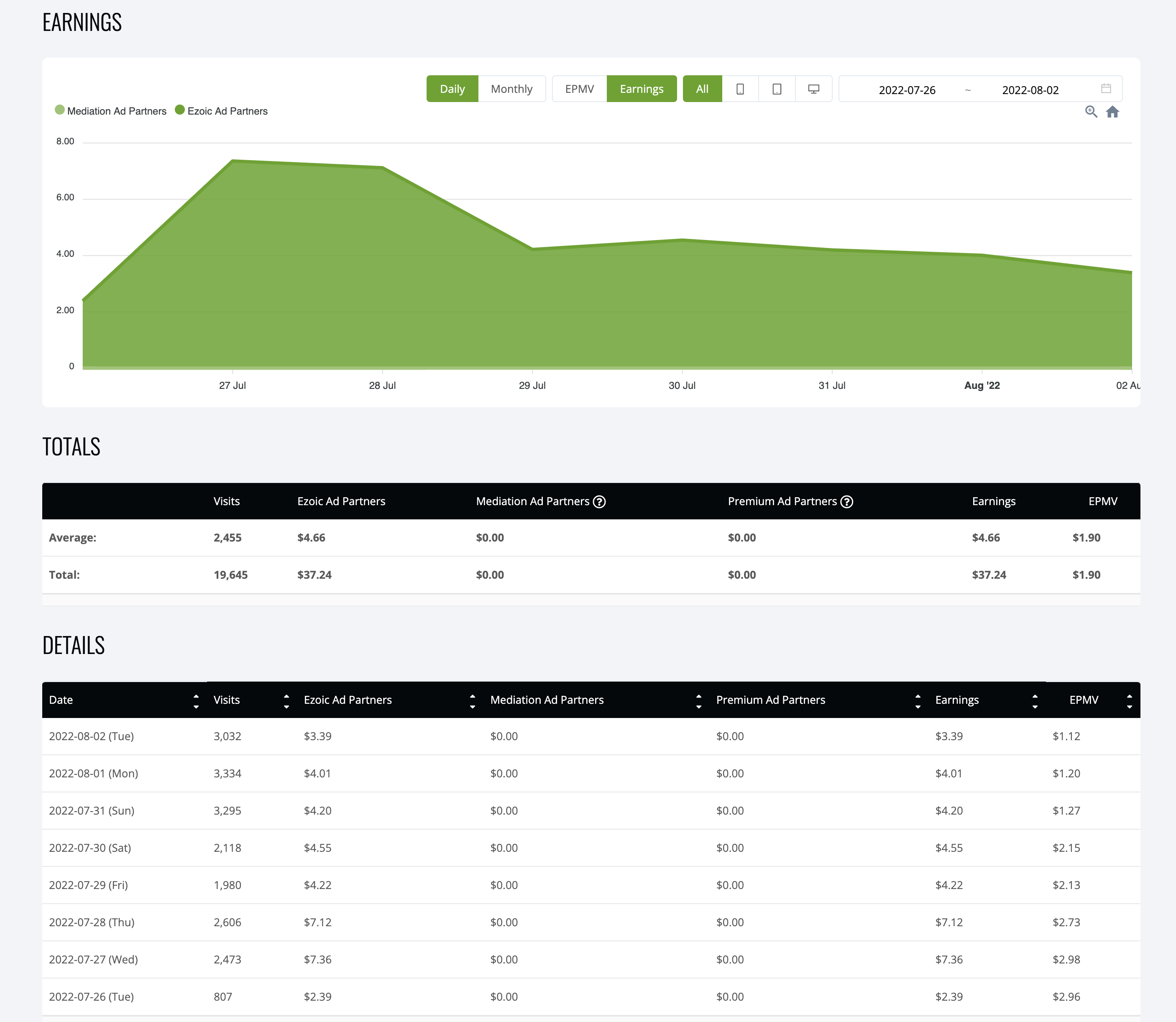Click the 807 visits cell
The image size is (1176, 1022).
(x=223, y=997)
